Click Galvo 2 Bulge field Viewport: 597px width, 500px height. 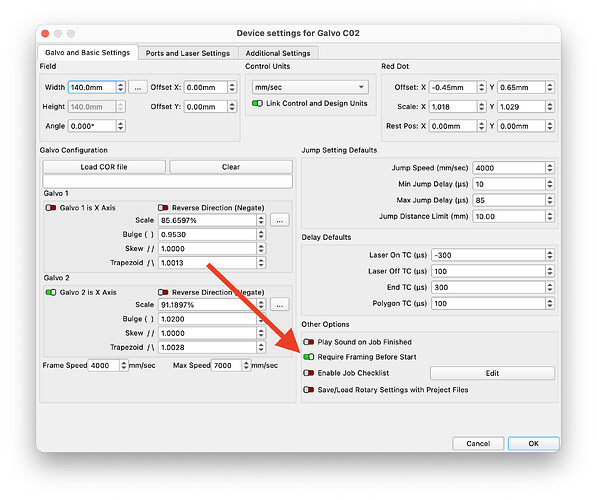(208, 319)
